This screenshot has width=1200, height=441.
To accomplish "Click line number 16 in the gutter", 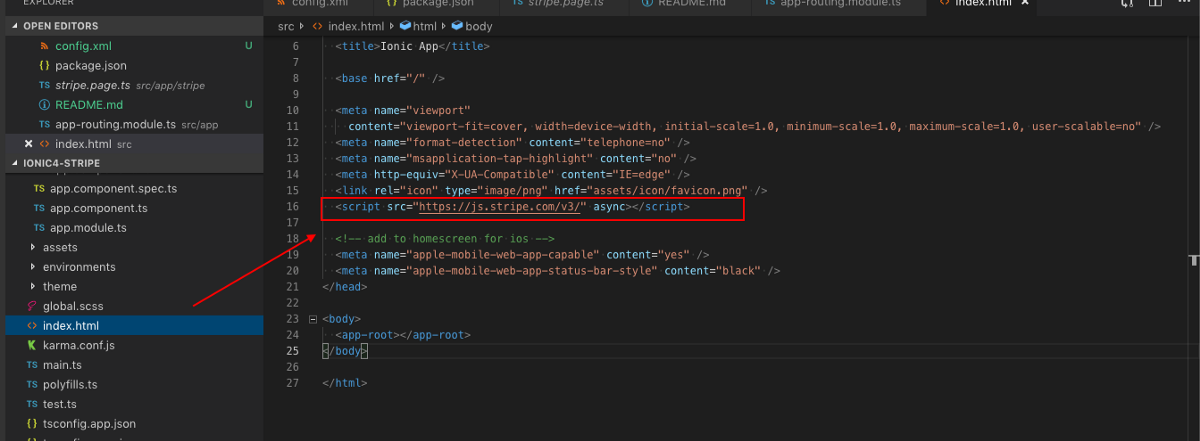I will point(292,207).
